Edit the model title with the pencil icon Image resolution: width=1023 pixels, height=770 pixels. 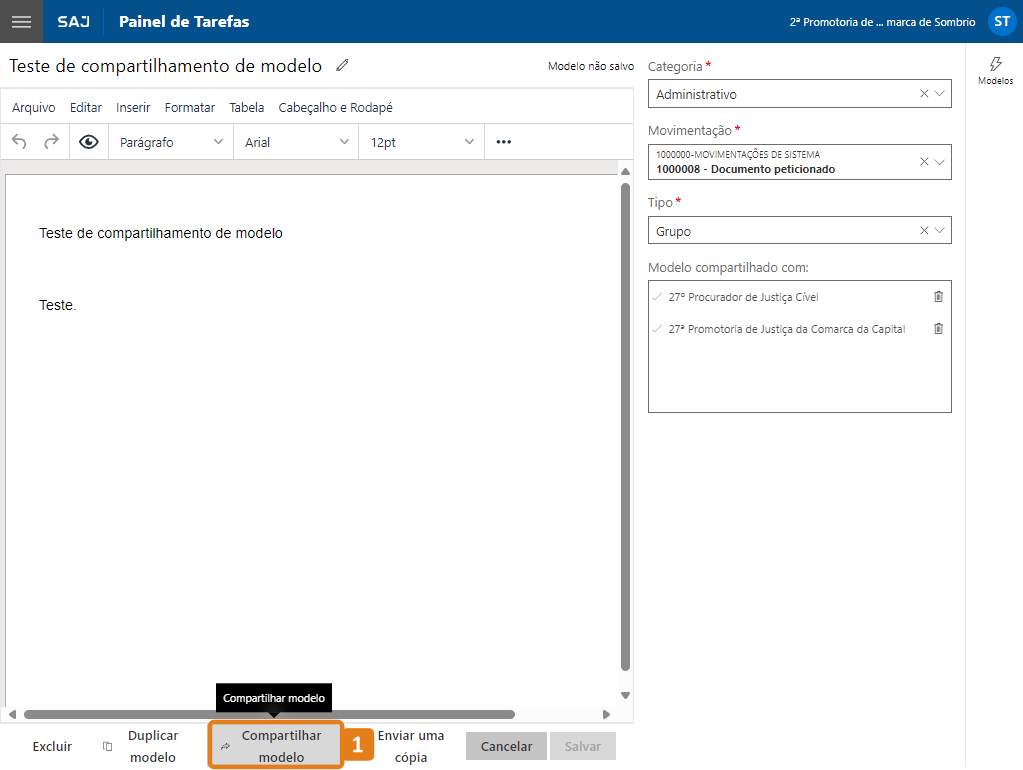click(340, 65)
